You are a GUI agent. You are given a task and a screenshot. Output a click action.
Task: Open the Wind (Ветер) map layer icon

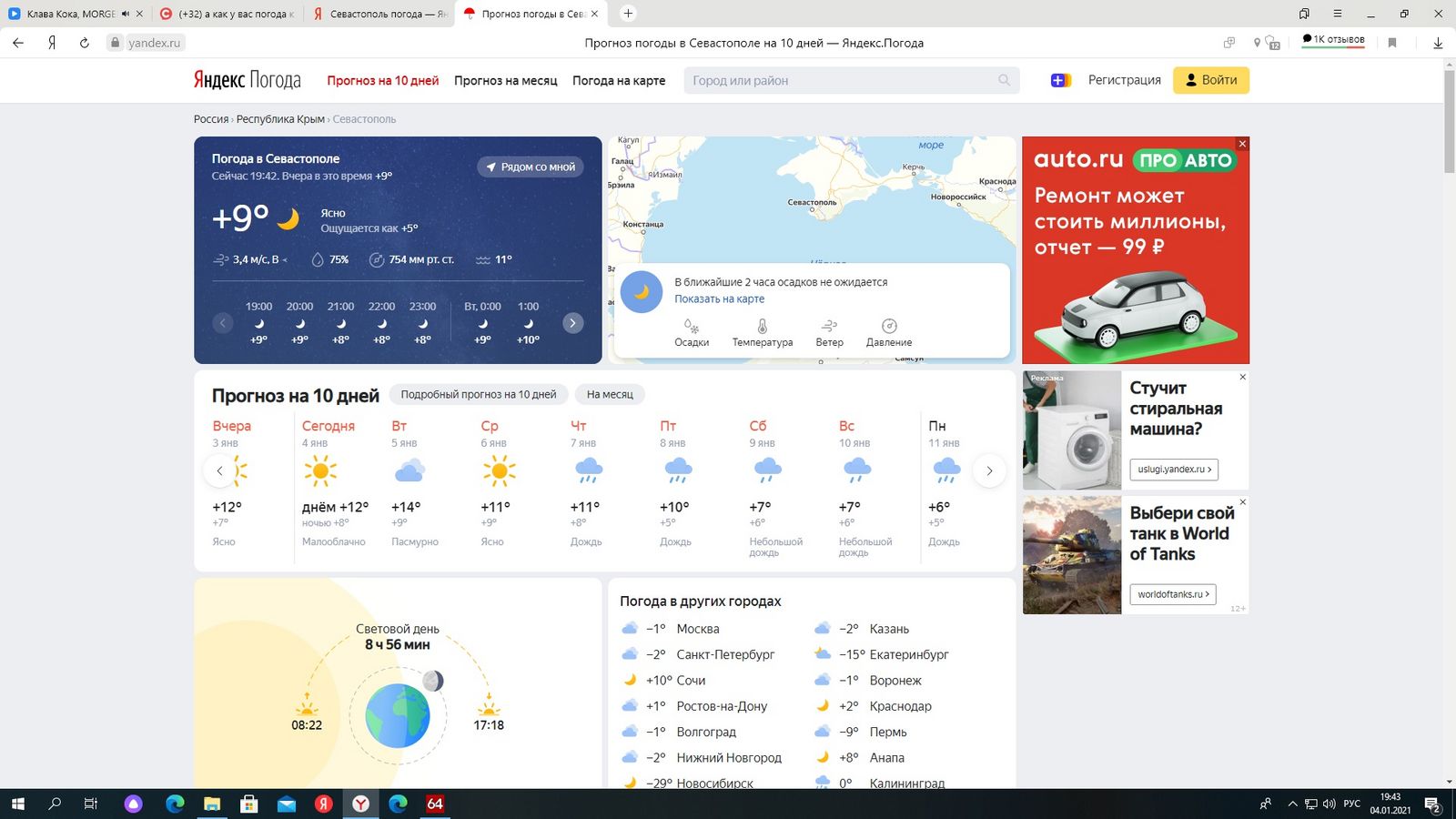(829, 326)
